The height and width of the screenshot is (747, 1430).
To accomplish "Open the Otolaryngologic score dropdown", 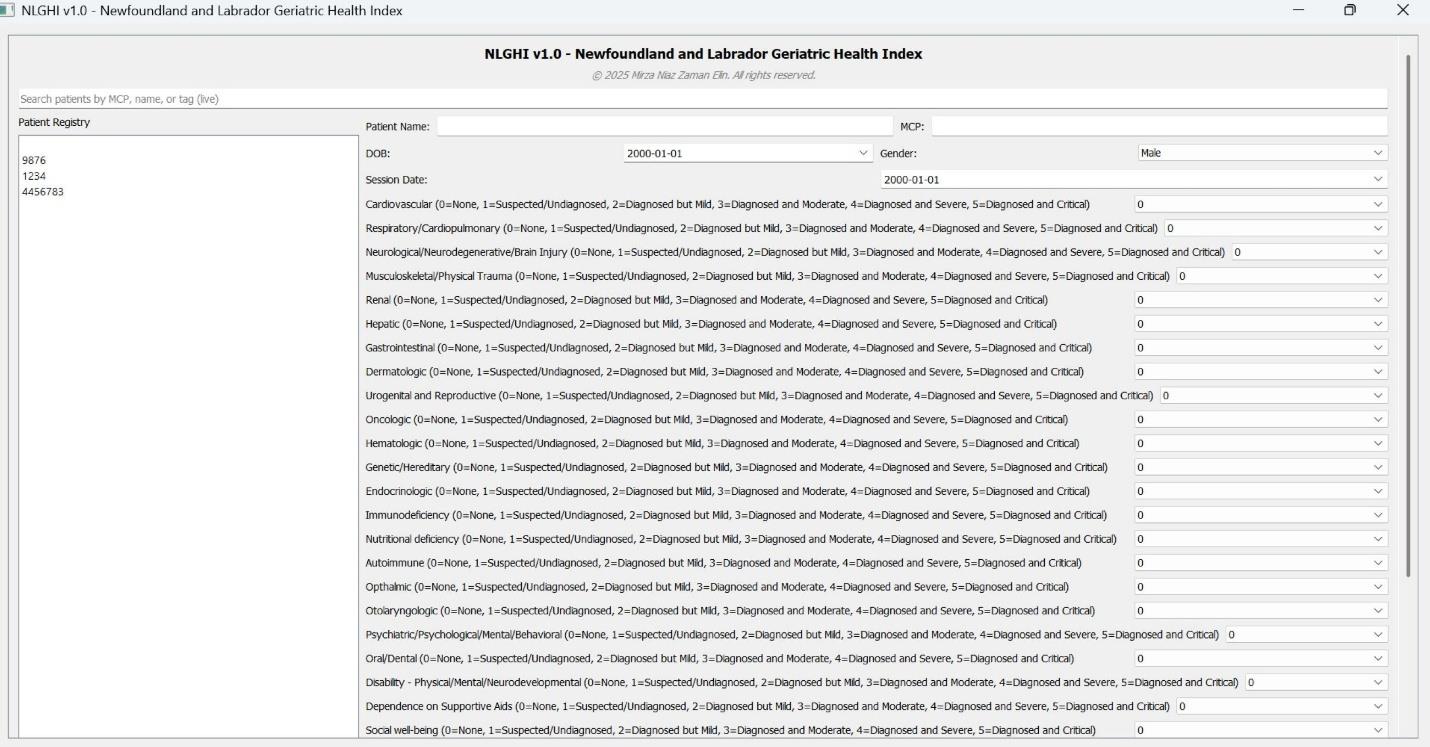I will click(1261, 611).
